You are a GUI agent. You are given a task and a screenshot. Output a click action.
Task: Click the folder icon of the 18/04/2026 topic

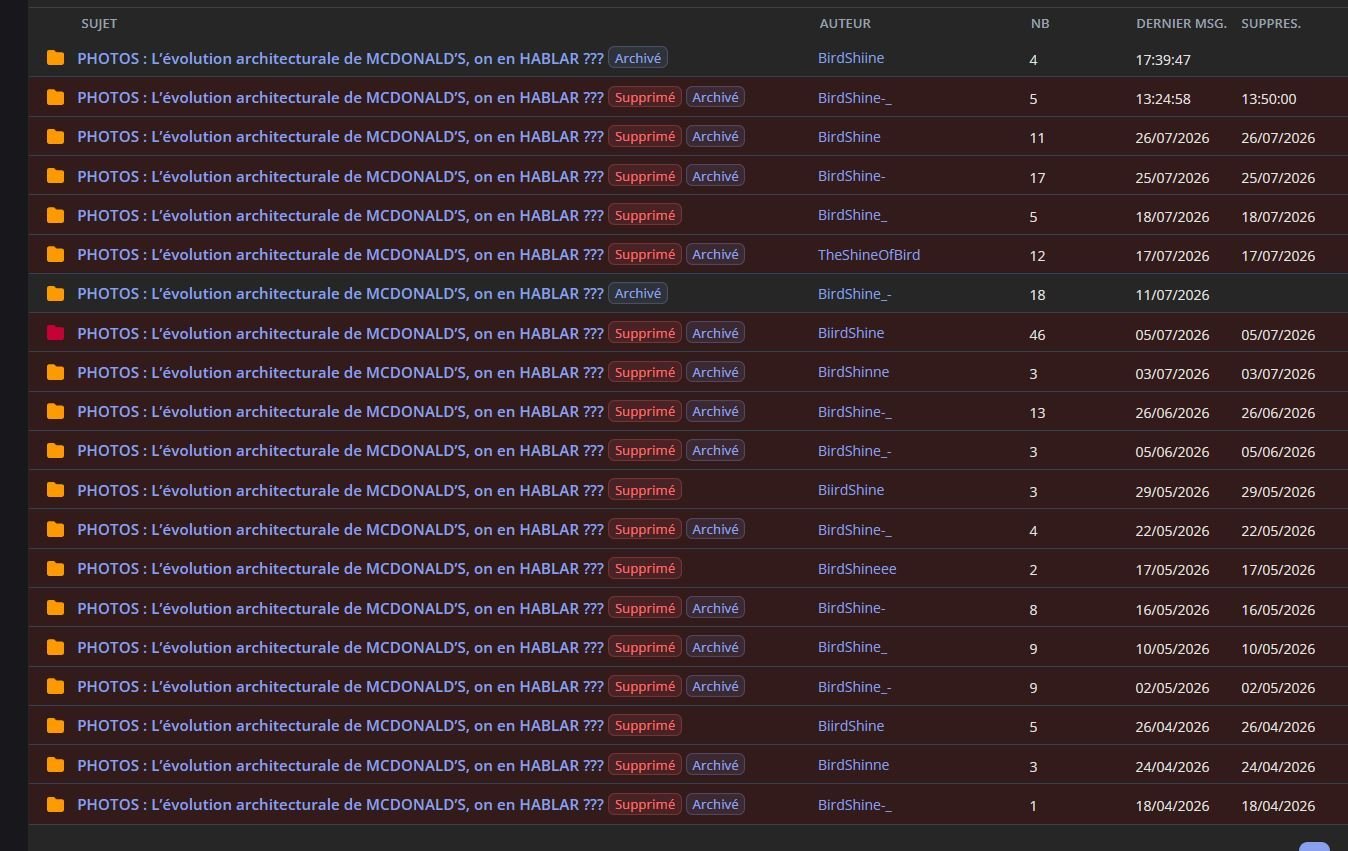(x=55, y=804)
